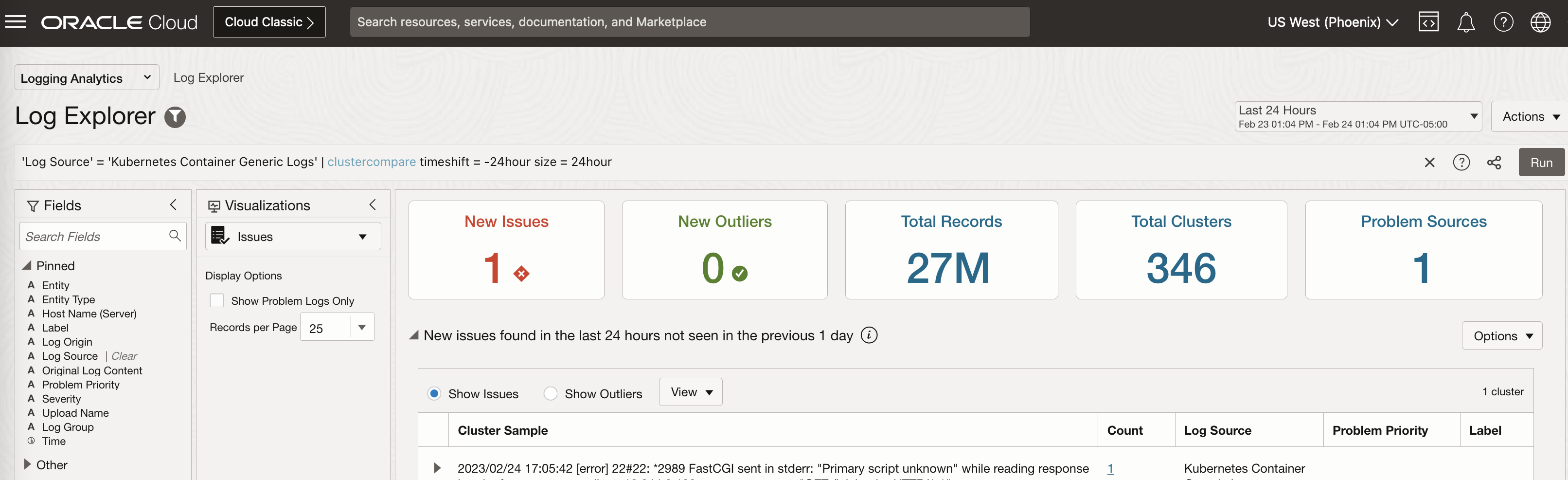The height and width of the screenshot is (480, 1568).
Task: Open the cluster count link 1
Action: 1110,468
